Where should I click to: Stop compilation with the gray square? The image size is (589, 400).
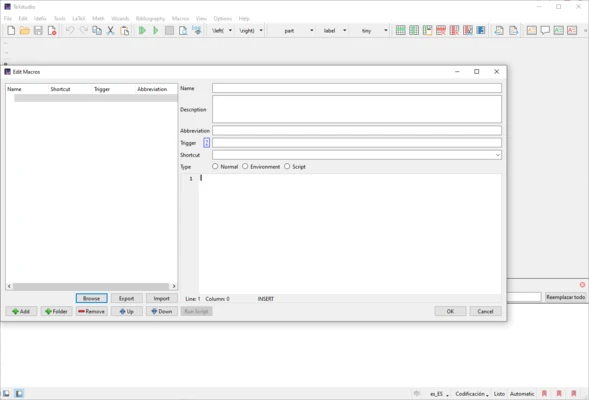click(x=169, y=30)
